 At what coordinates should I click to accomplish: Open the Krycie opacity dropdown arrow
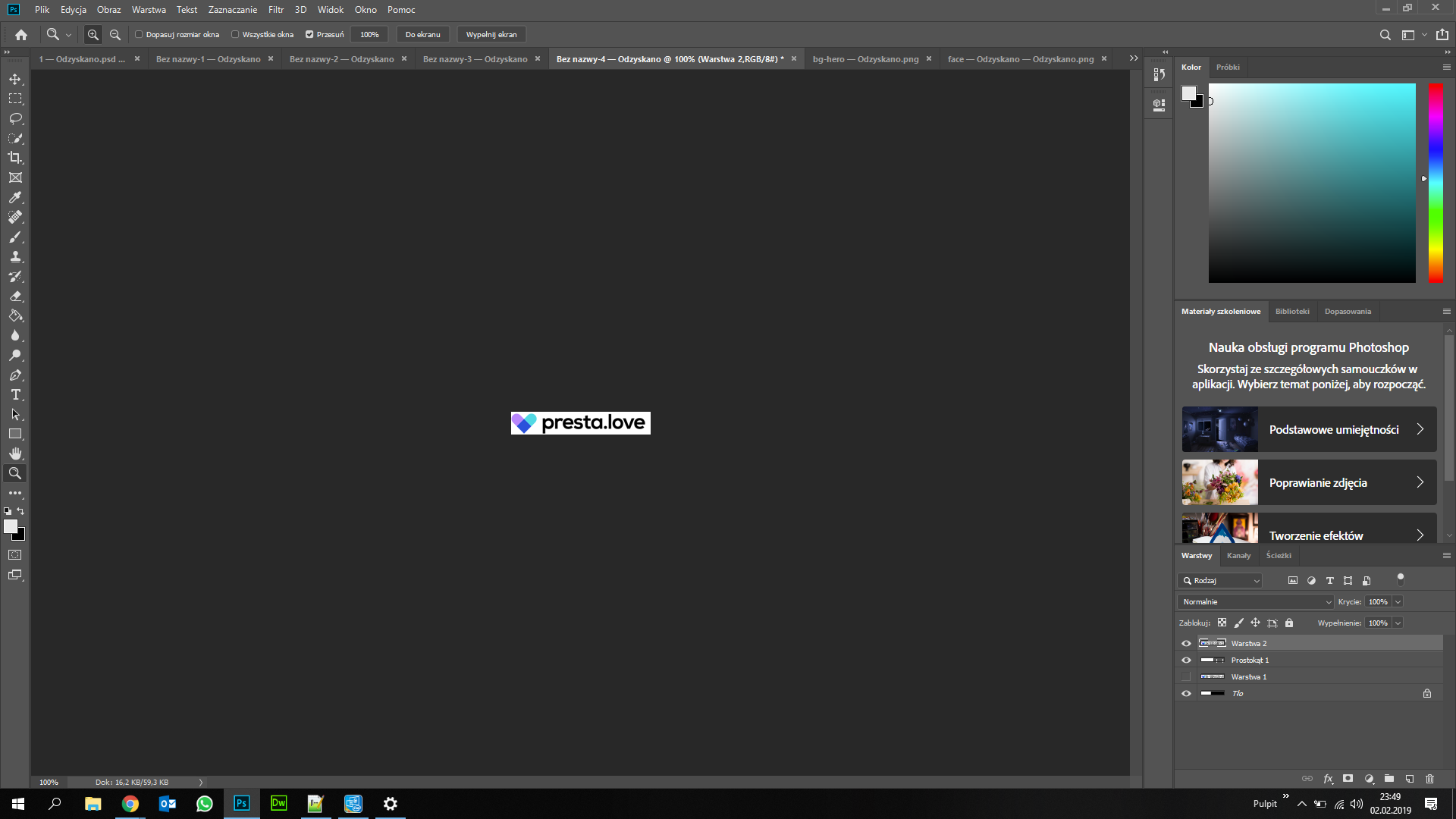(1398, 602)
